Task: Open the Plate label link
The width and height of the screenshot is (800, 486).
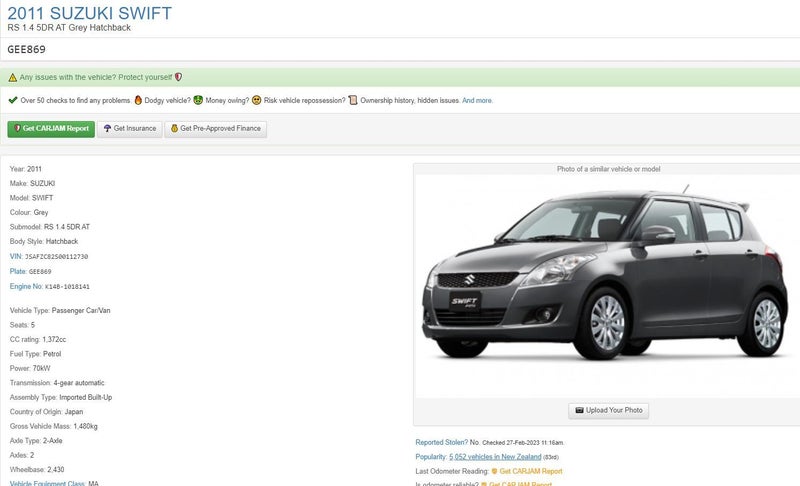Action: click(17, 271)
